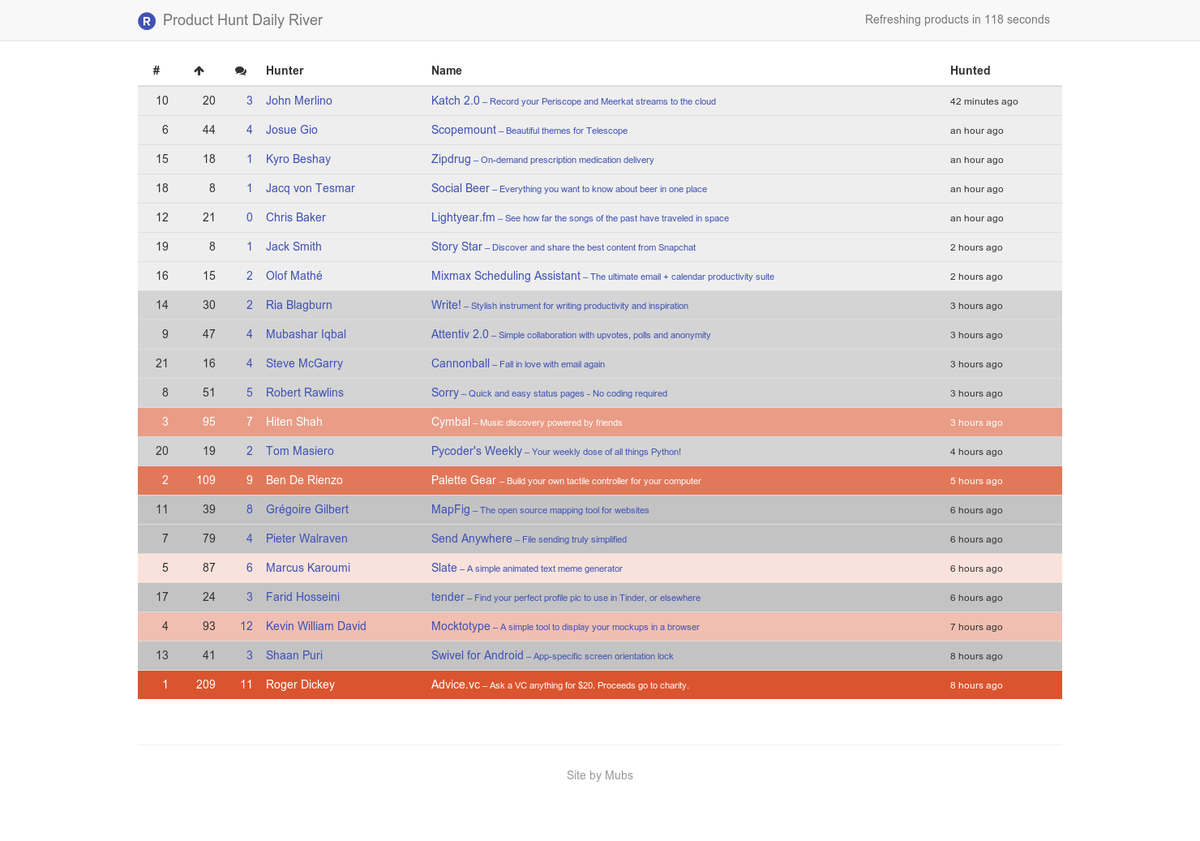
Task: Open the Sorry status pages product
Action: pos(445,392)
